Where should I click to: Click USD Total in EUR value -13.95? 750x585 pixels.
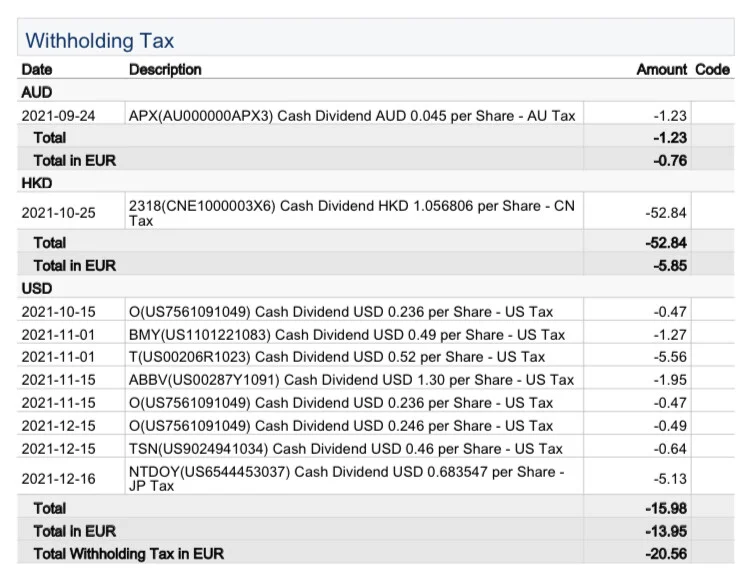(x=666, y=531)
